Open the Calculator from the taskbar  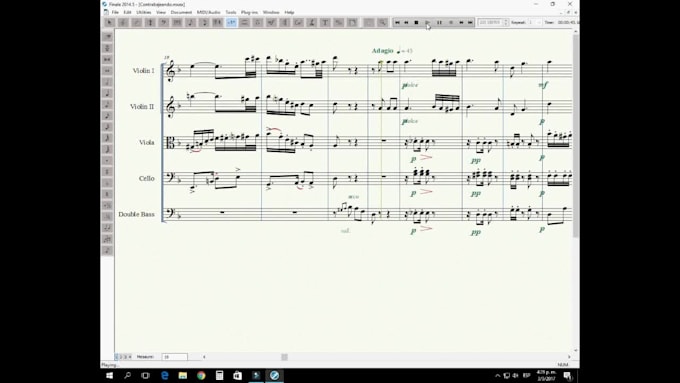click(x=219, y=375)
